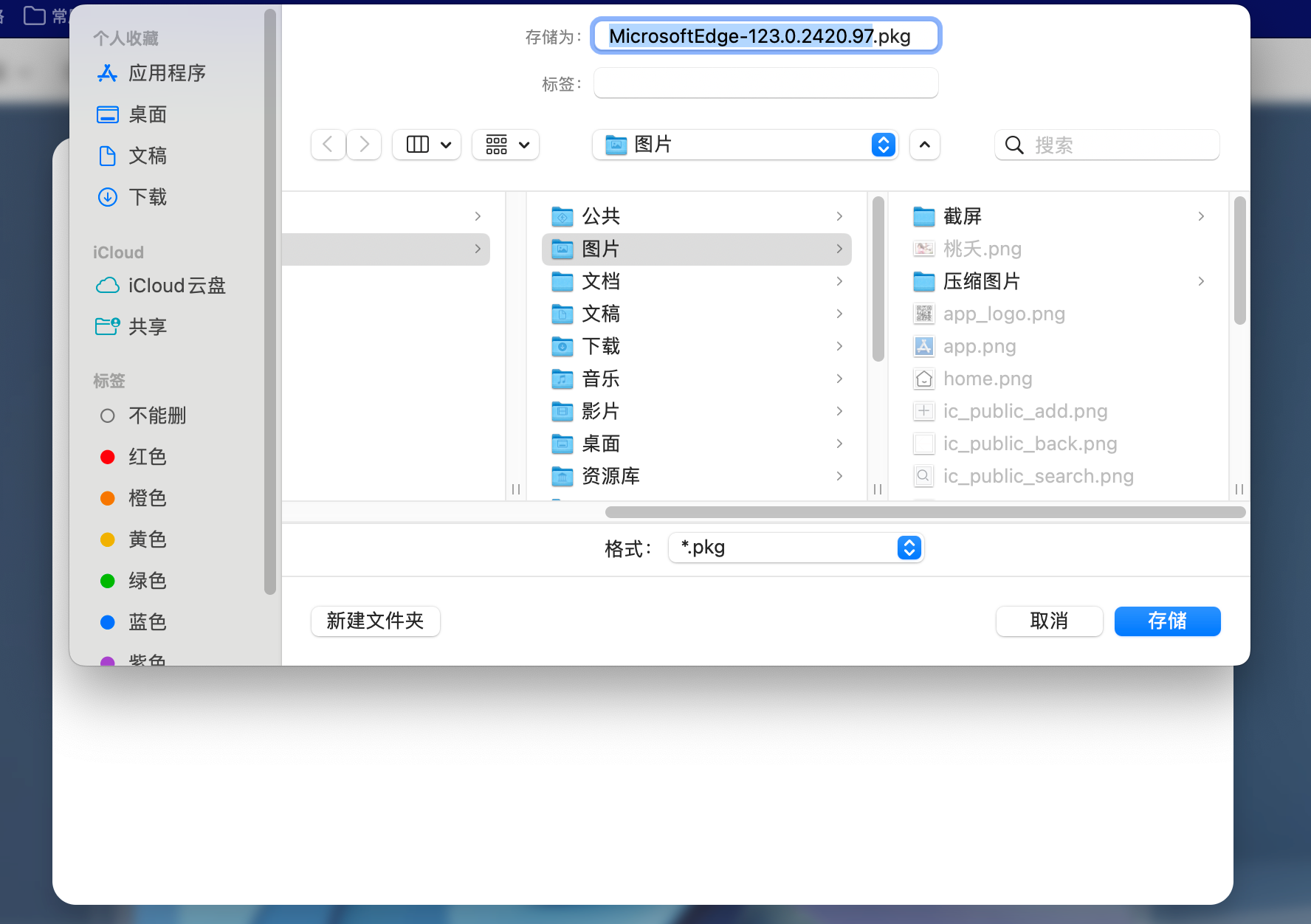Screen dimensions: 1311x924
Task: Open the 文档 folder
Action: pos(697,281)
